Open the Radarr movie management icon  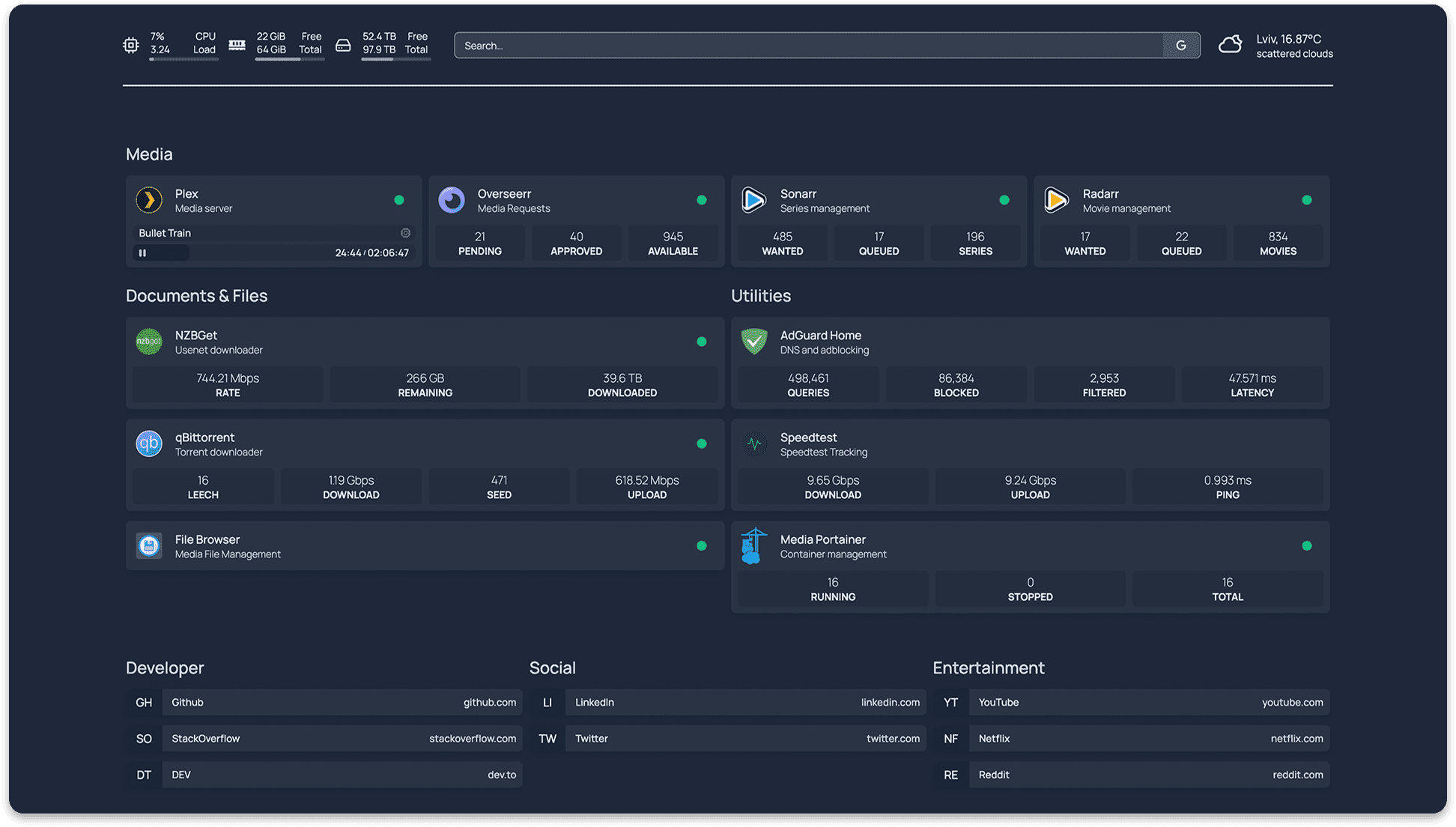coord(1057,200)
